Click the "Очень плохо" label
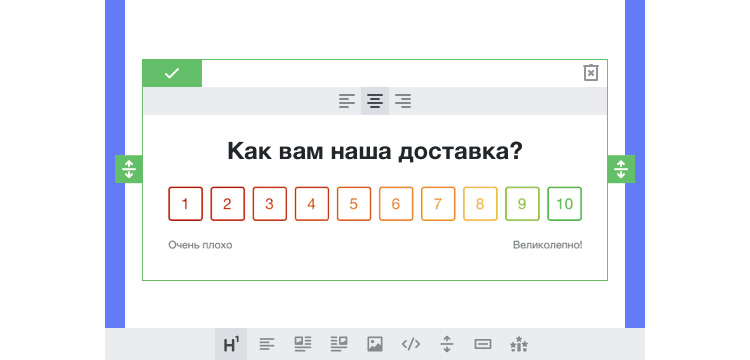This screenshot has height=360, width=750. point(200,245)
